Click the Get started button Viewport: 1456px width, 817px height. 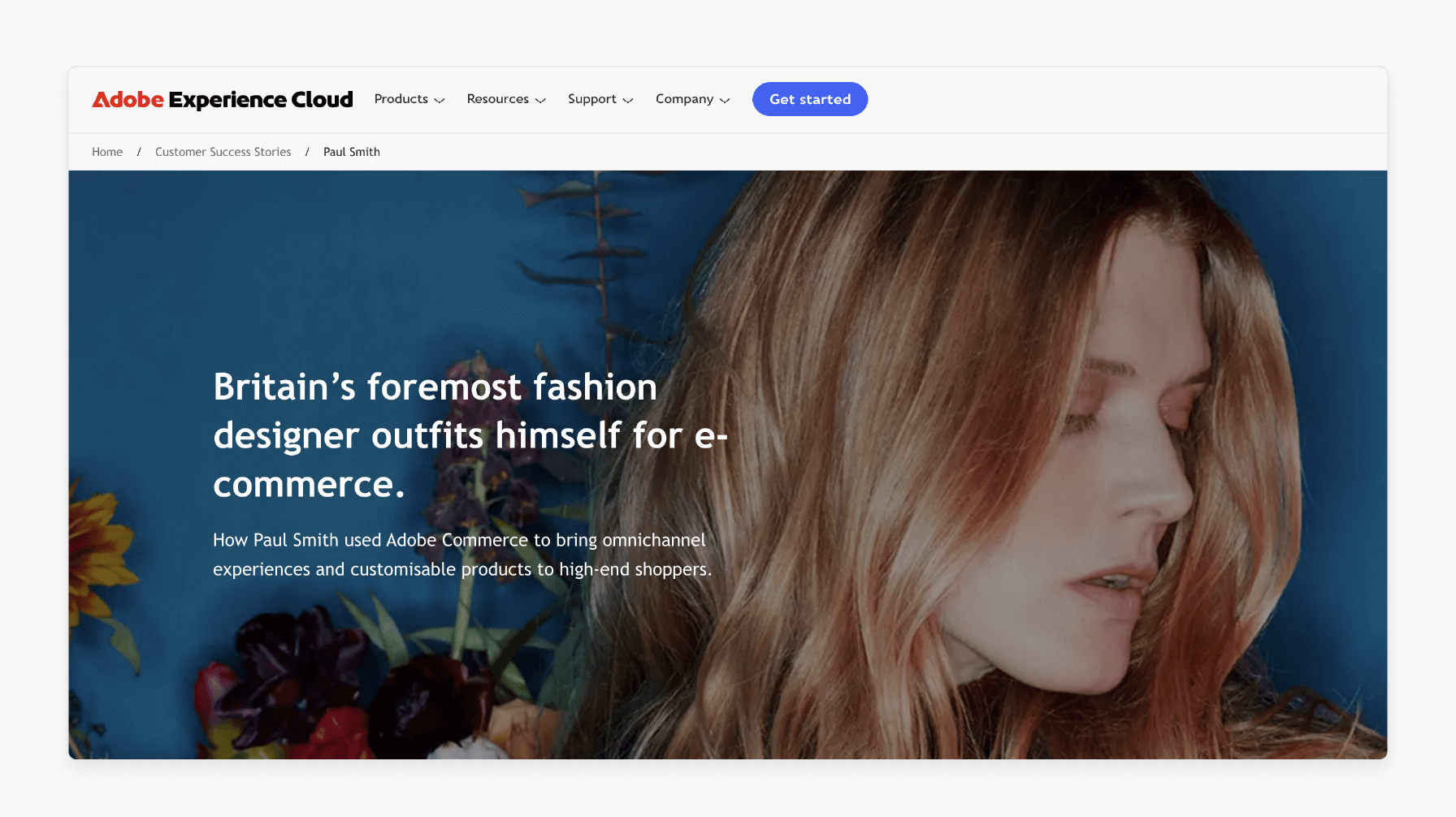[810, 99]
